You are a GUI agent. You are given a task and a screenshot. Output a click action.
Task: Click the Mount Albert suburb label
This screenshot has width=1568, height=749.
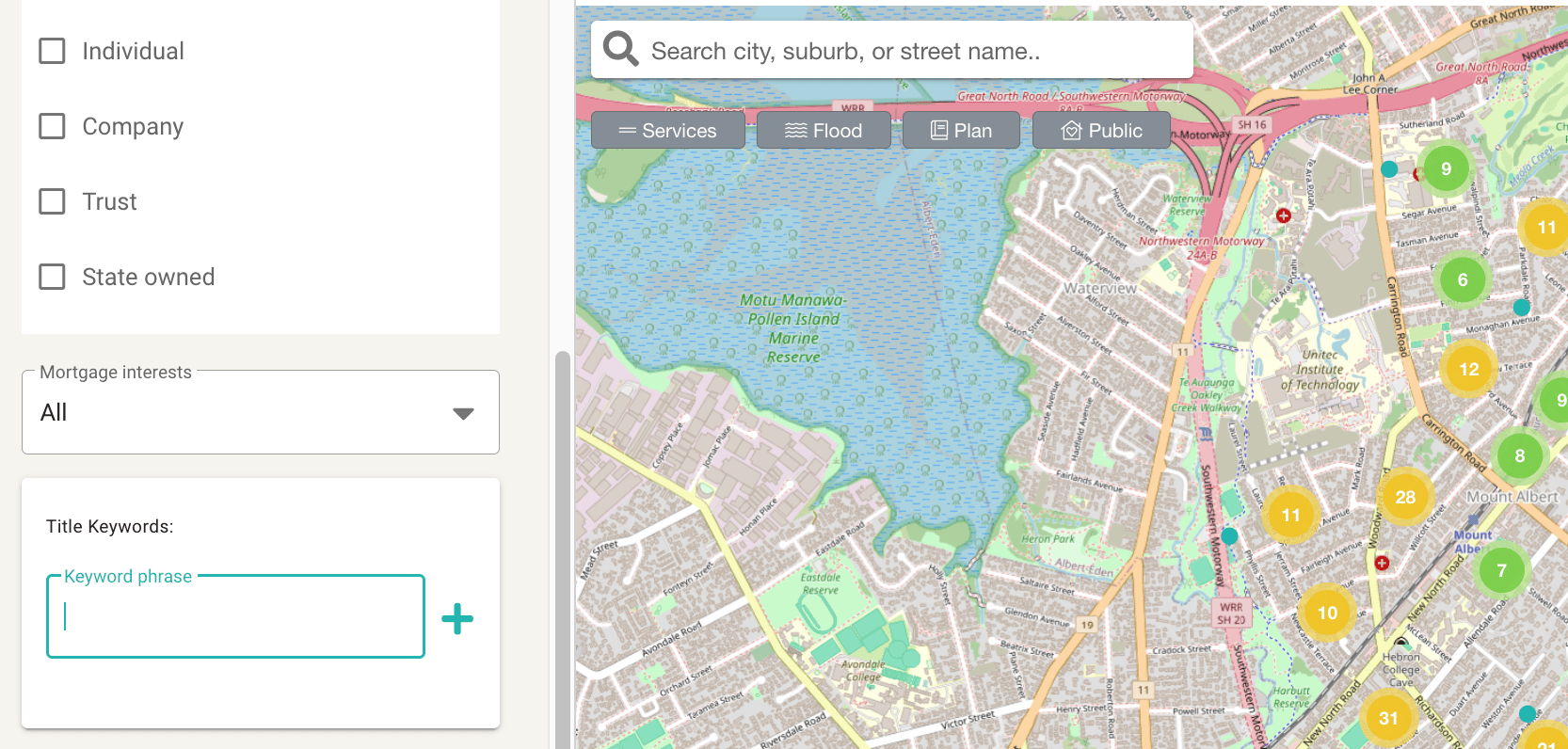(1512, 497)
